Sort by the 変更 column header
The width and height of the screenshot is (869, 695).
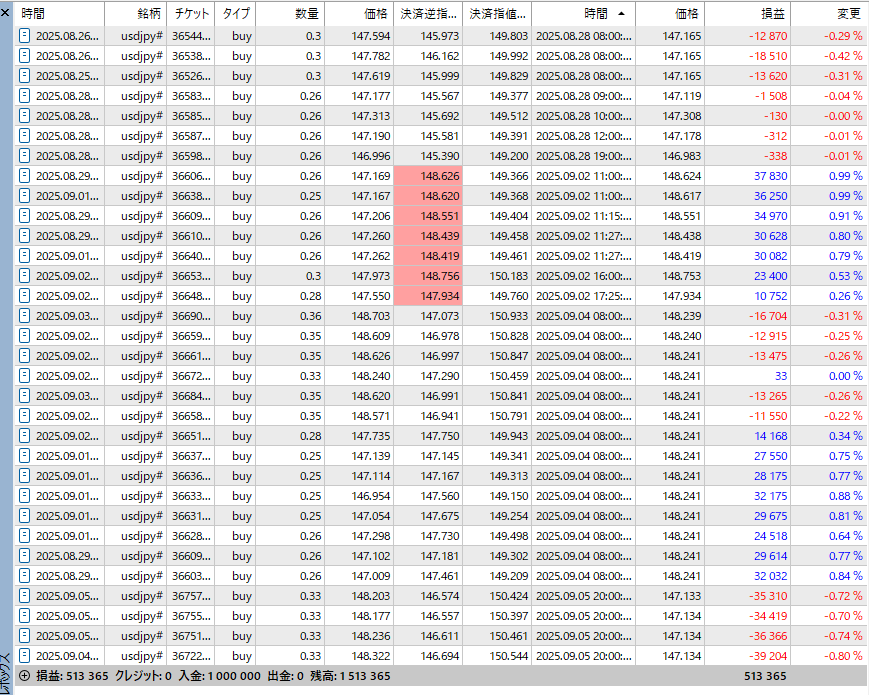pos(830,13)
